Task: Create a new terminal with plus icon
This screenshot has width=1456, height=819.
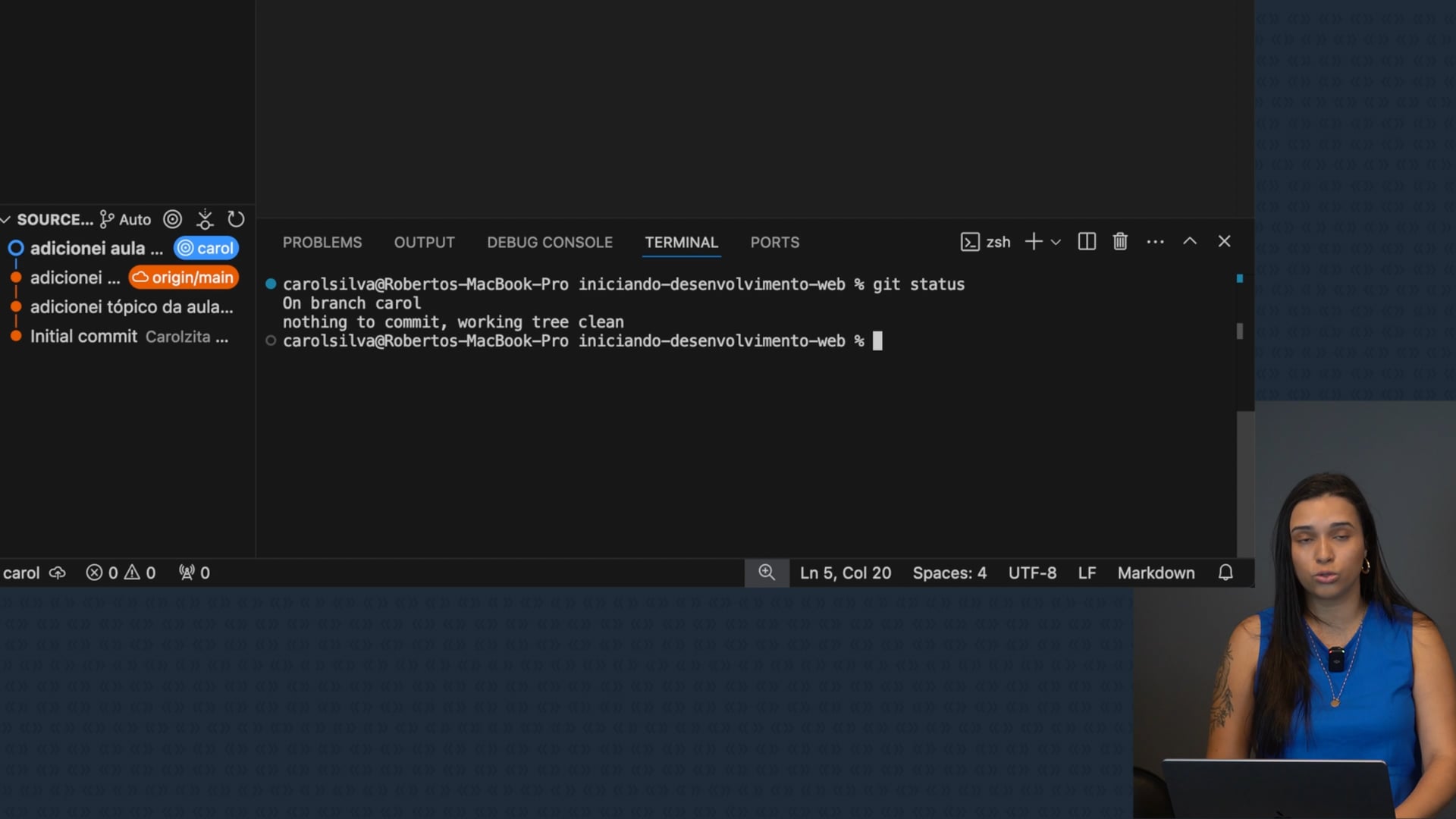Action: (1033, 242)
